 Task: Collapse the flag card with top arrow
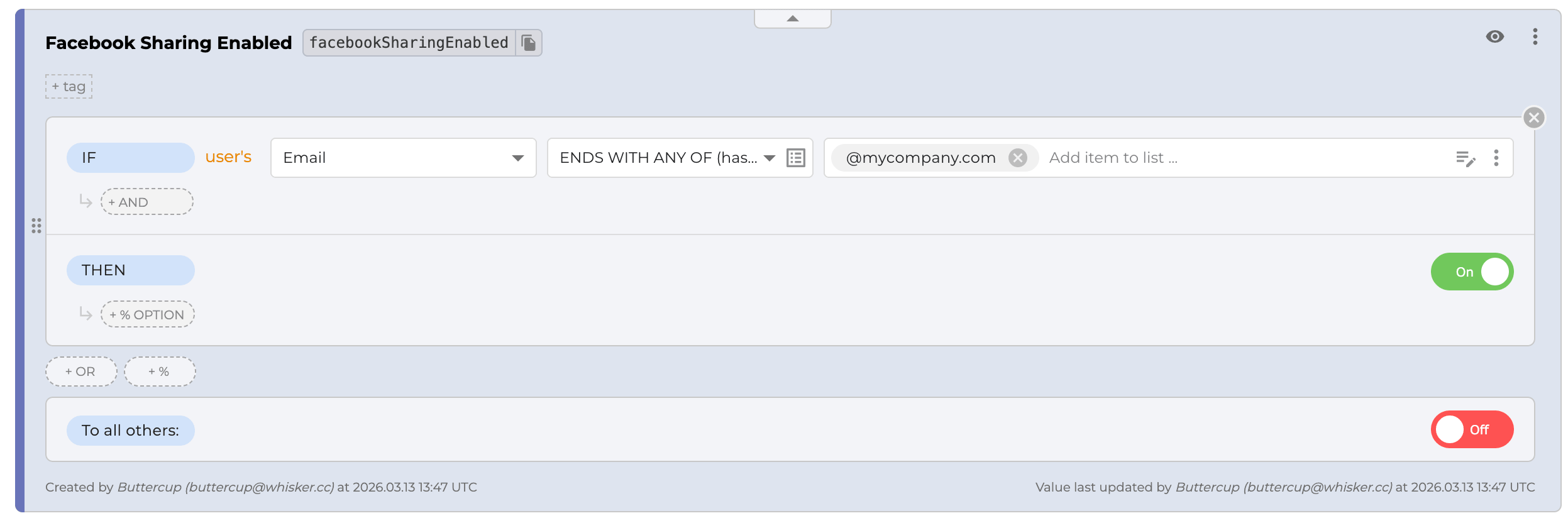[792, 19]
